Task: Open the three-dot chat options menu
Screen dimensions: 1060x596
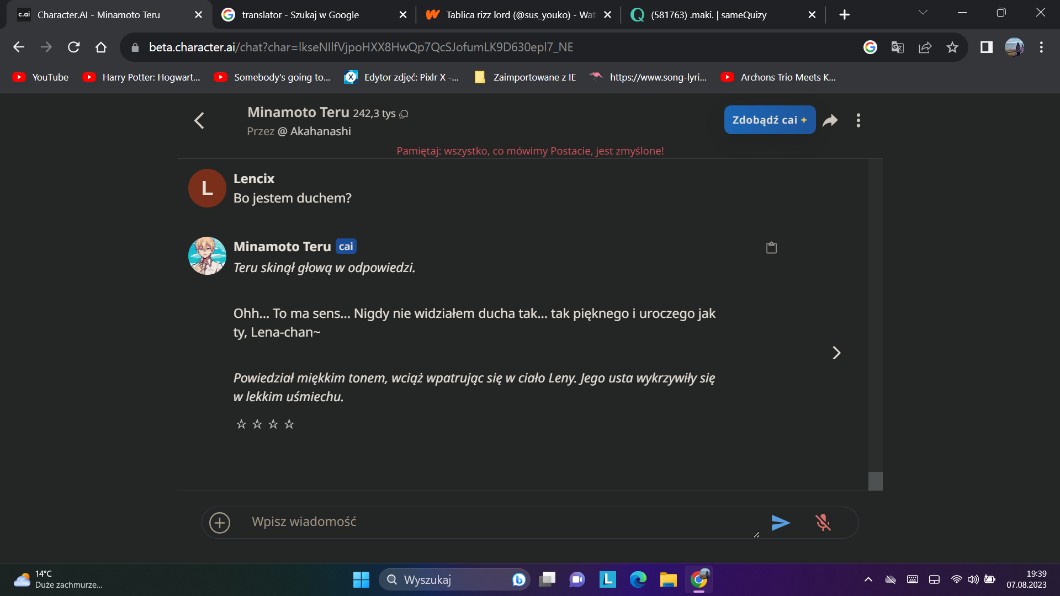Action: point(858,120)
